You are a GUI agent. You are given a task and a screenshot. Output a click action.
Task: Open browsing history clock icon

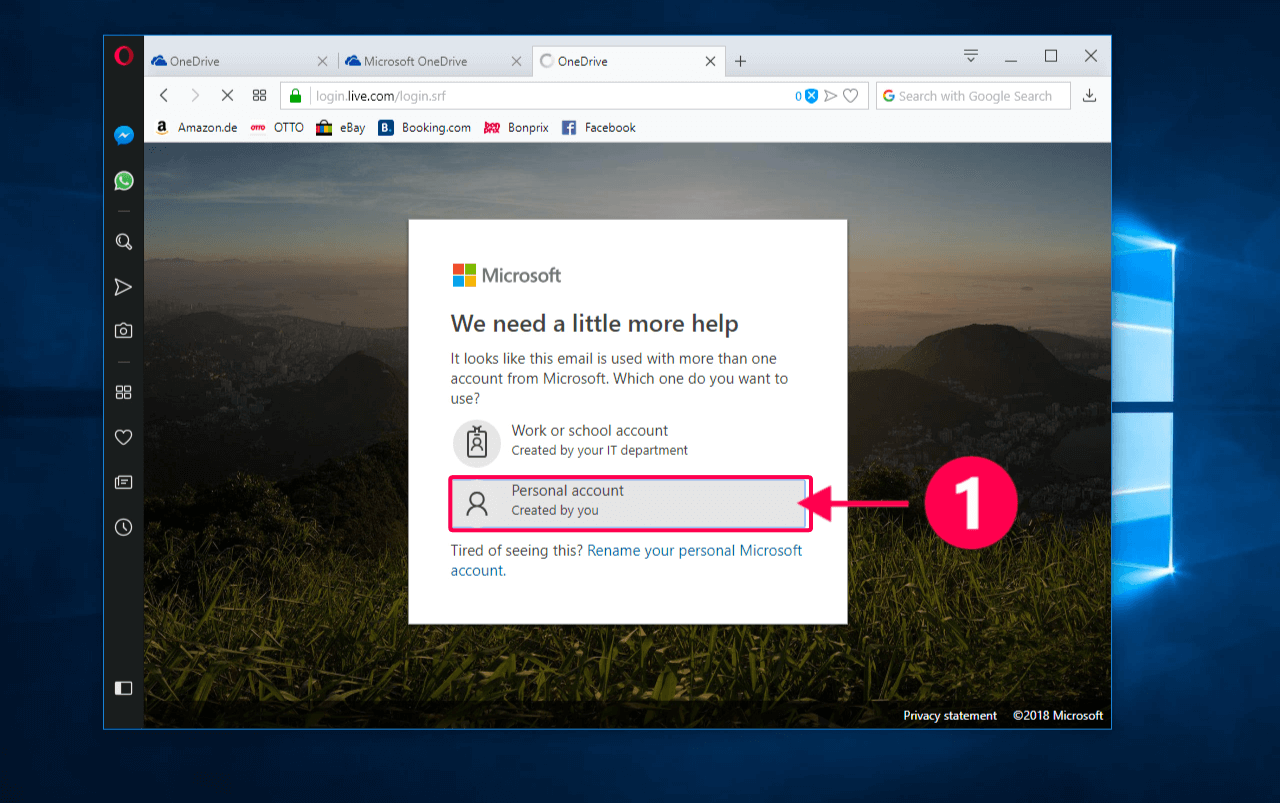(124, 527)
